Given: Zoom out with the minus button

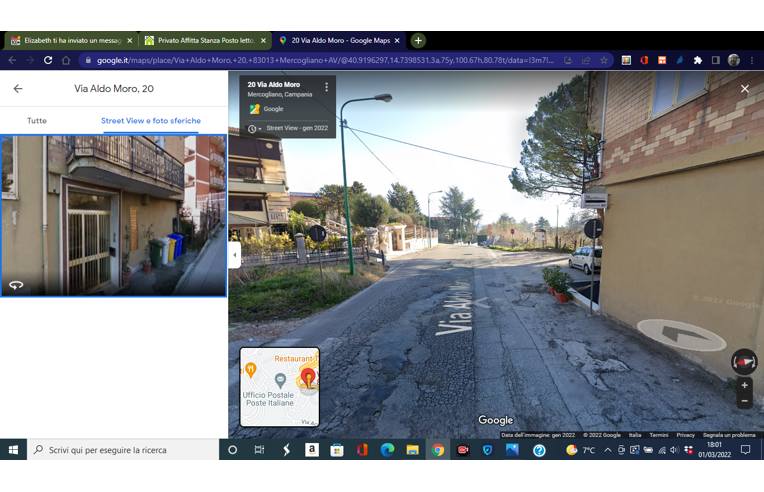Looking at the screenshot, I should pyautogui.click(x=744, y=401).
